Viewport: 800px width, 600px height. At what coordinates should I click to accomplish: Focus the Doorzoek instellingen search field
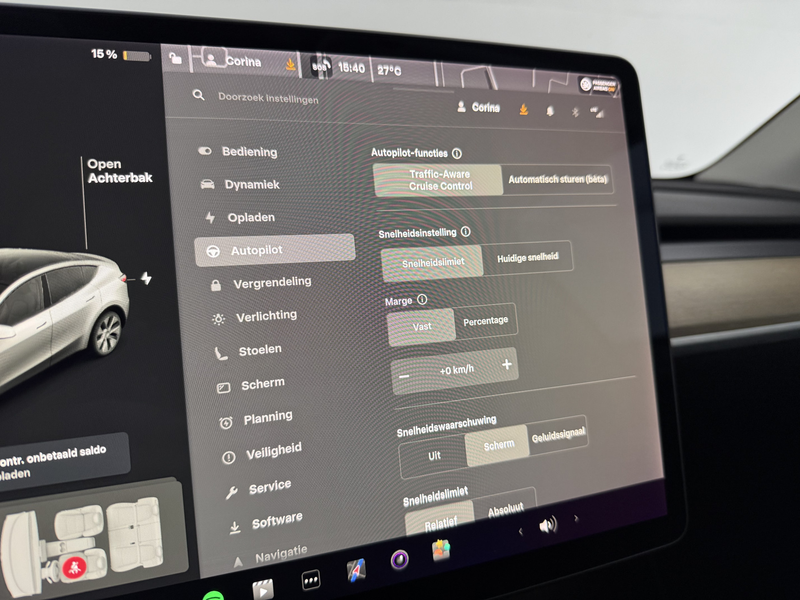pos(268,97)
